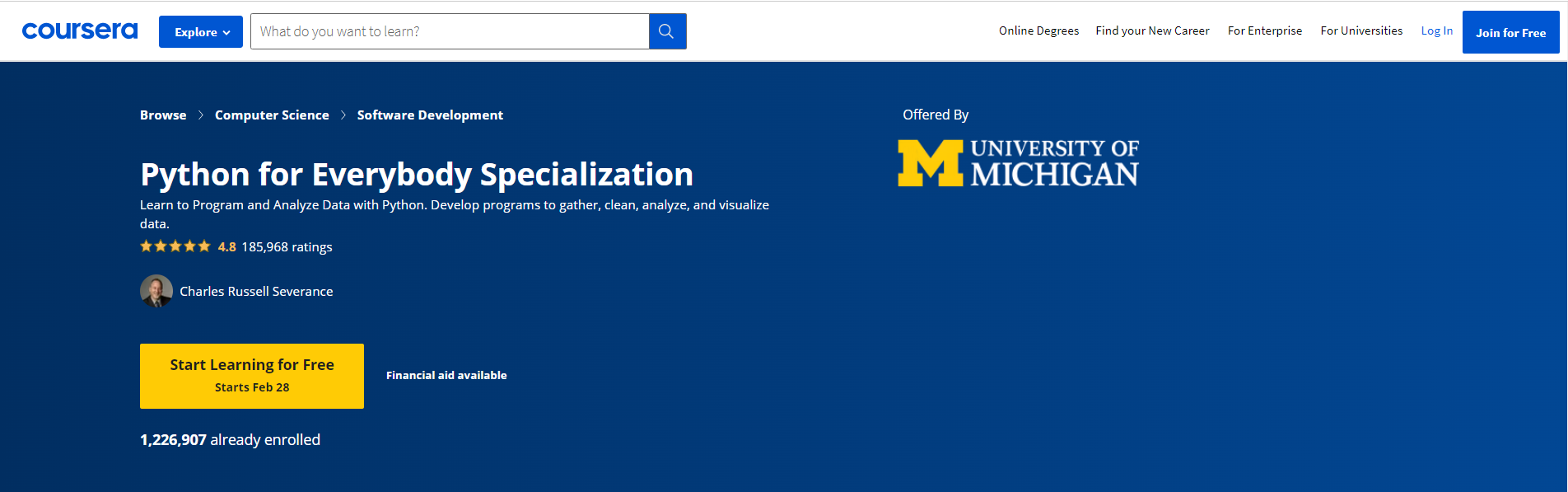Image resolution: width=1568 pixels, height=492 pixels.
Task: Click the star rating icons
Action: pyautogui.click(x=175, y=246)
